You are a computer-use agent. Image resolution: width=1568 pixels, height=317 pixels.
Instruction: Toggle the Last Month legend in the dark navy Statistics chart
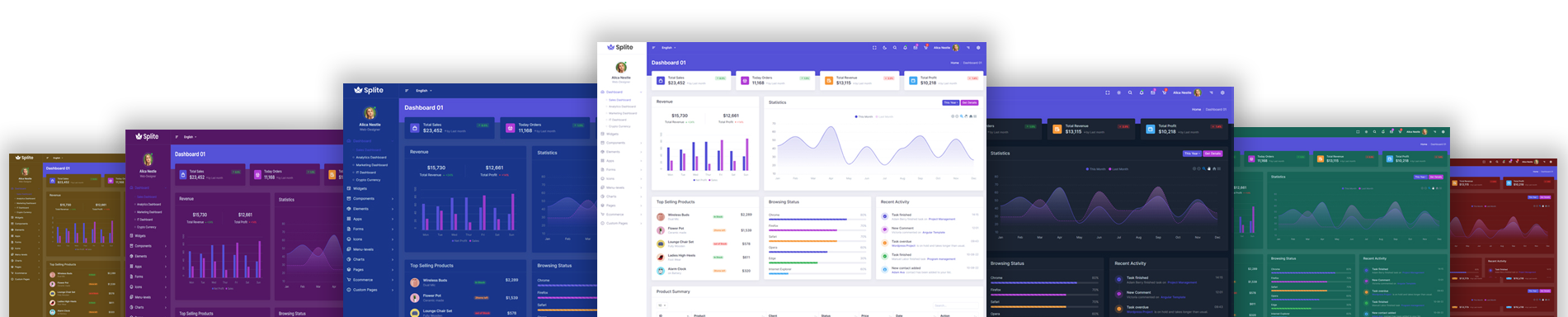1118,168
